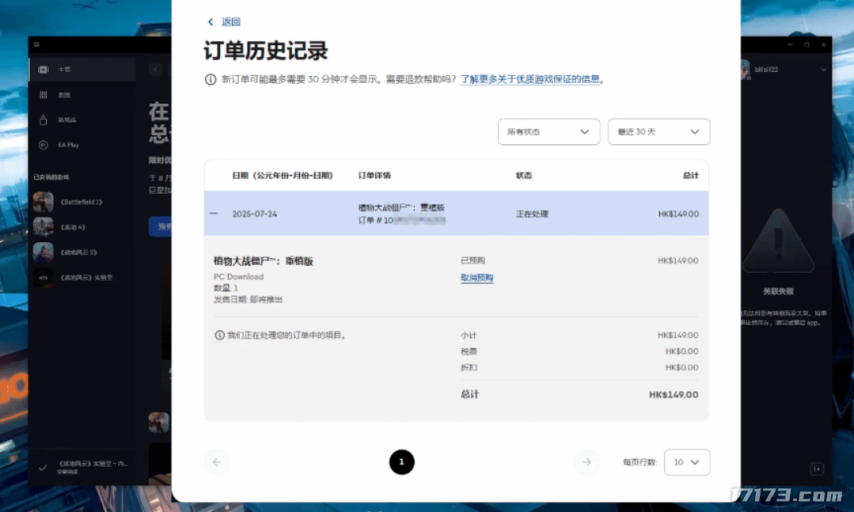
Task: Click the 2025-07-24 date cell
Action: click(254, 214)
